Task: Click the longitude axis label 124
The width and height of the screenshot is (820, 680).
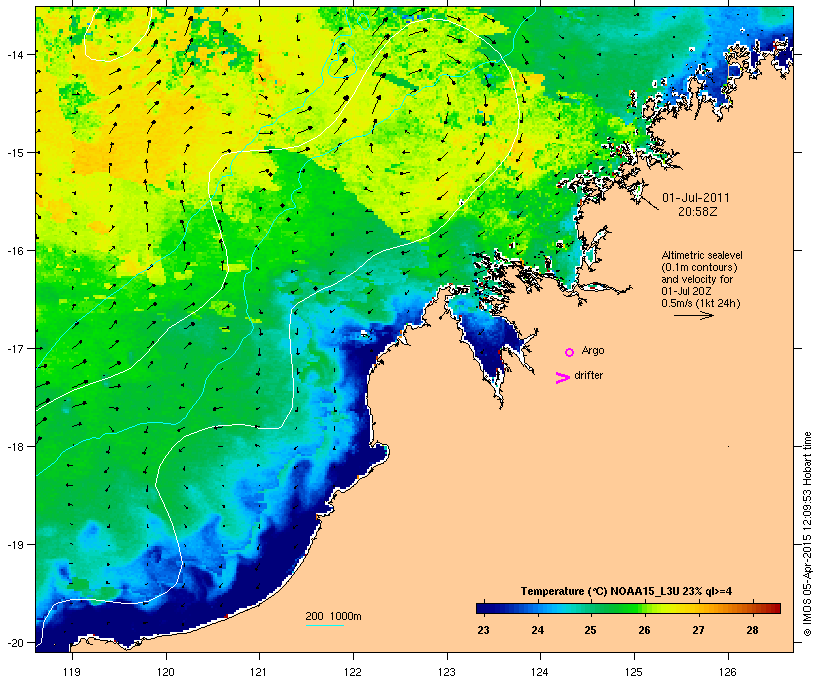Action: [x=540, y=672]
